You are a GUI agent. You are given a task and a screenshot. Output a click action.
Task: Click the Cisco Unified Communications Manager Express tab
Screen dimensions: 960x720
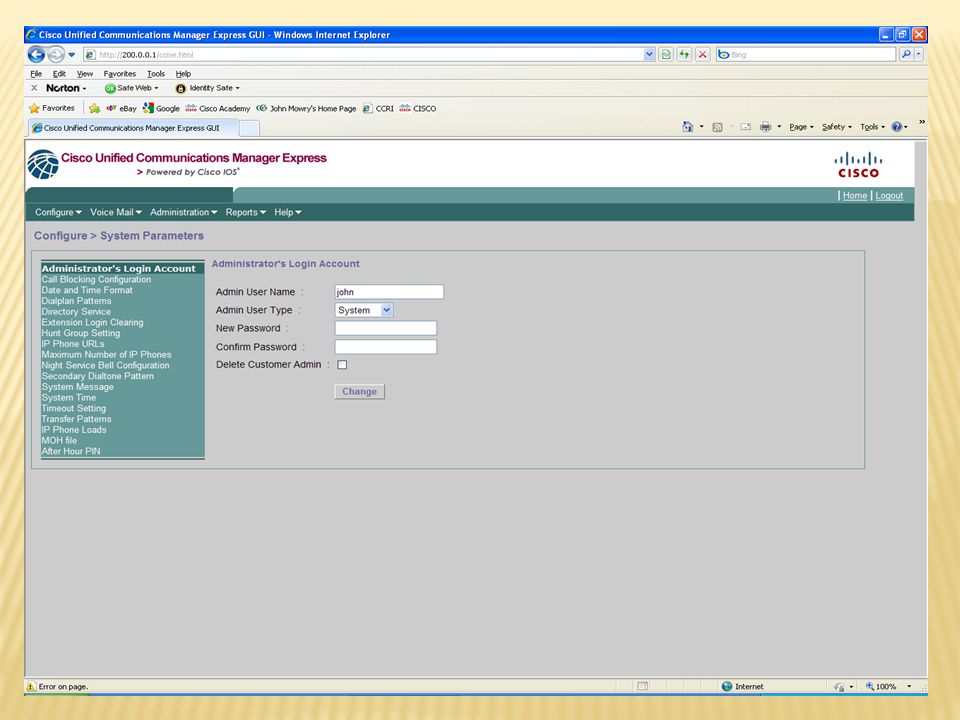(132, 128)
